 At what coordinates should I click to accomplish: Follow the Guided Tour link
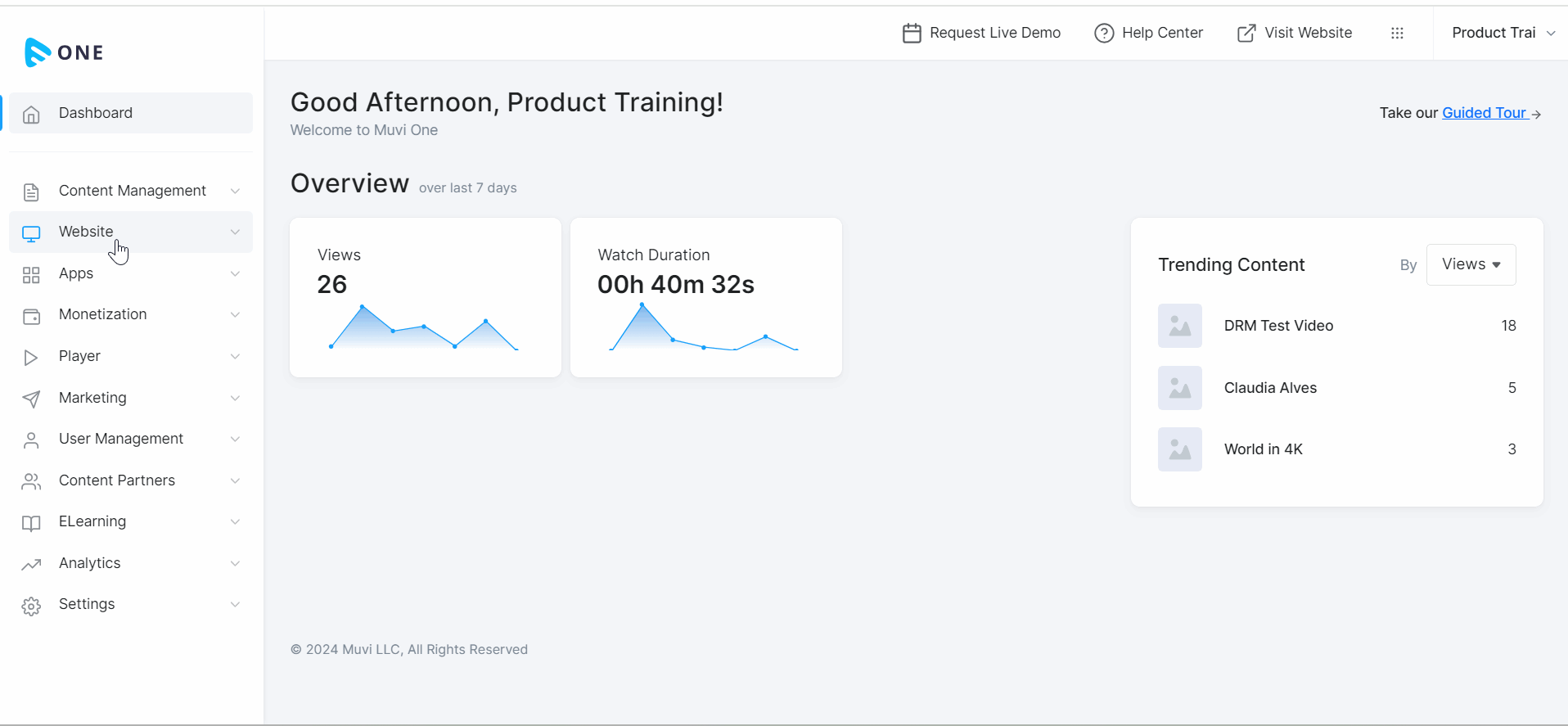pyautogui.click(x=1485, y=113)
